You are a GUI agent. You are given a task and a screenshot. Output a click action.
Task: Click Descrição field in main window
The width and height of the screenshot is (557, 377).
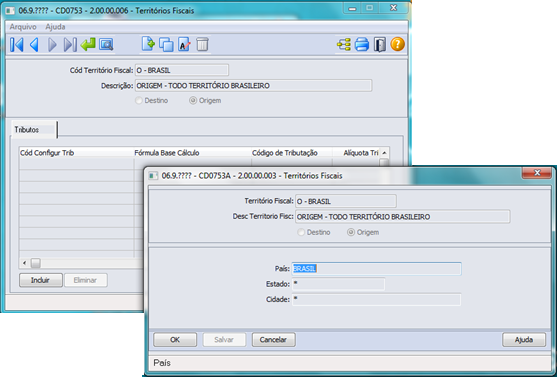254,86
